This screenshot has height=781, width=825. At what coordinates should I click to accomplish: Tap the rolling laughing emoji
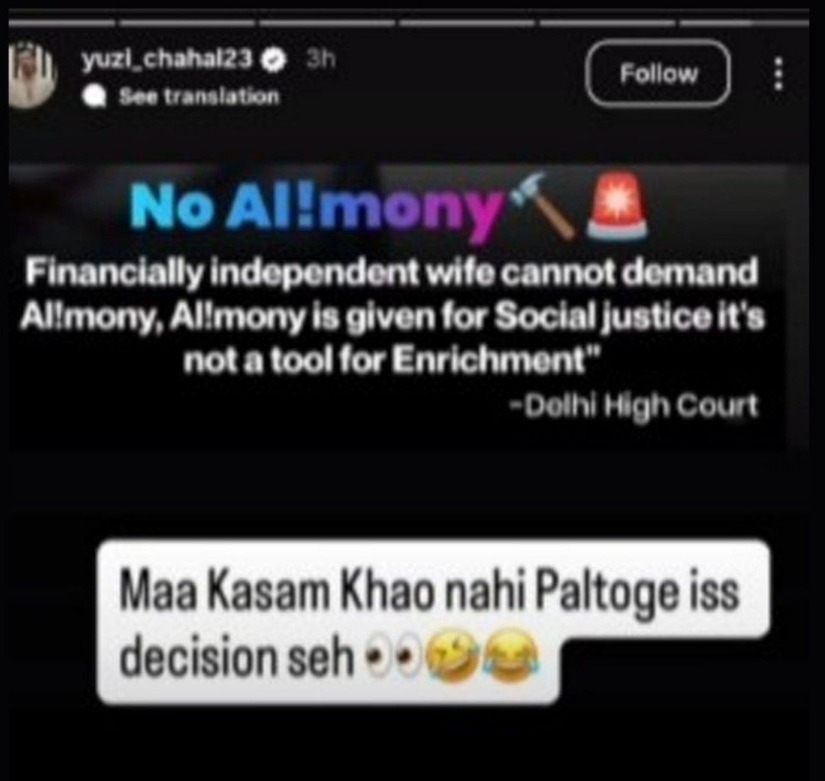coord(452,656)
